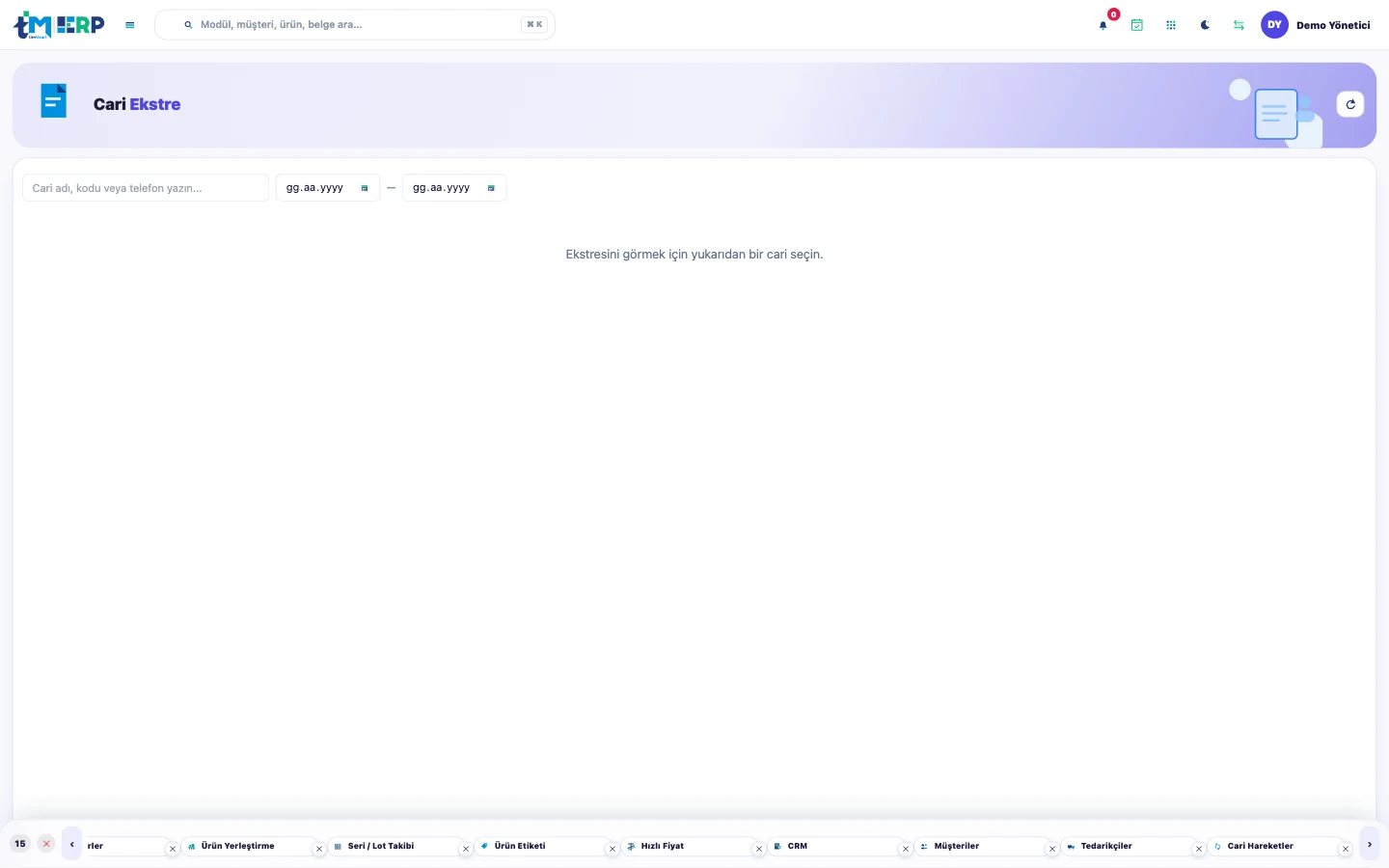Click the ⌘K shortcut badge
The width and height of the screenshot is (1389, 868).
point(534,25)
